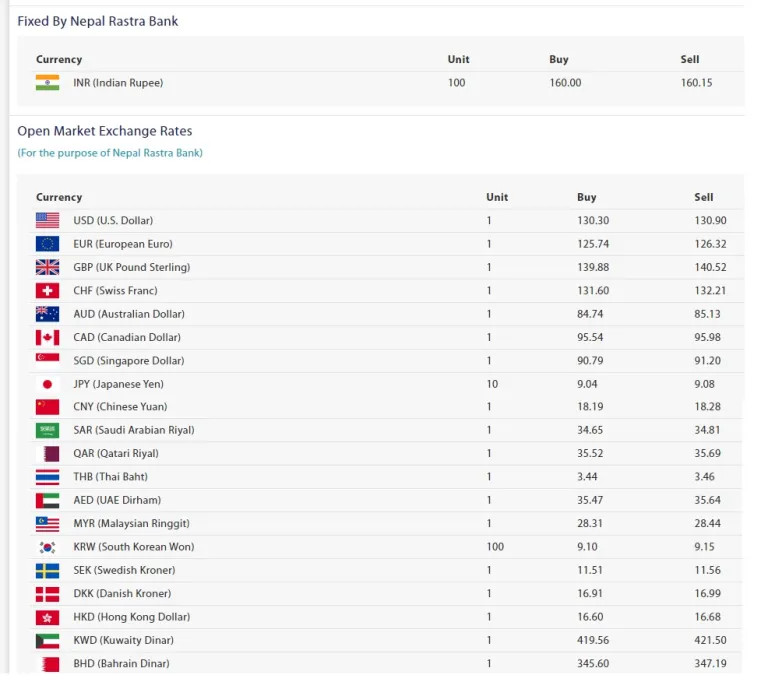The width and height of the screenshot is (768, 682).
Task: Click the GBP sell rate 140.52
Action: click(x=710, y=268)
